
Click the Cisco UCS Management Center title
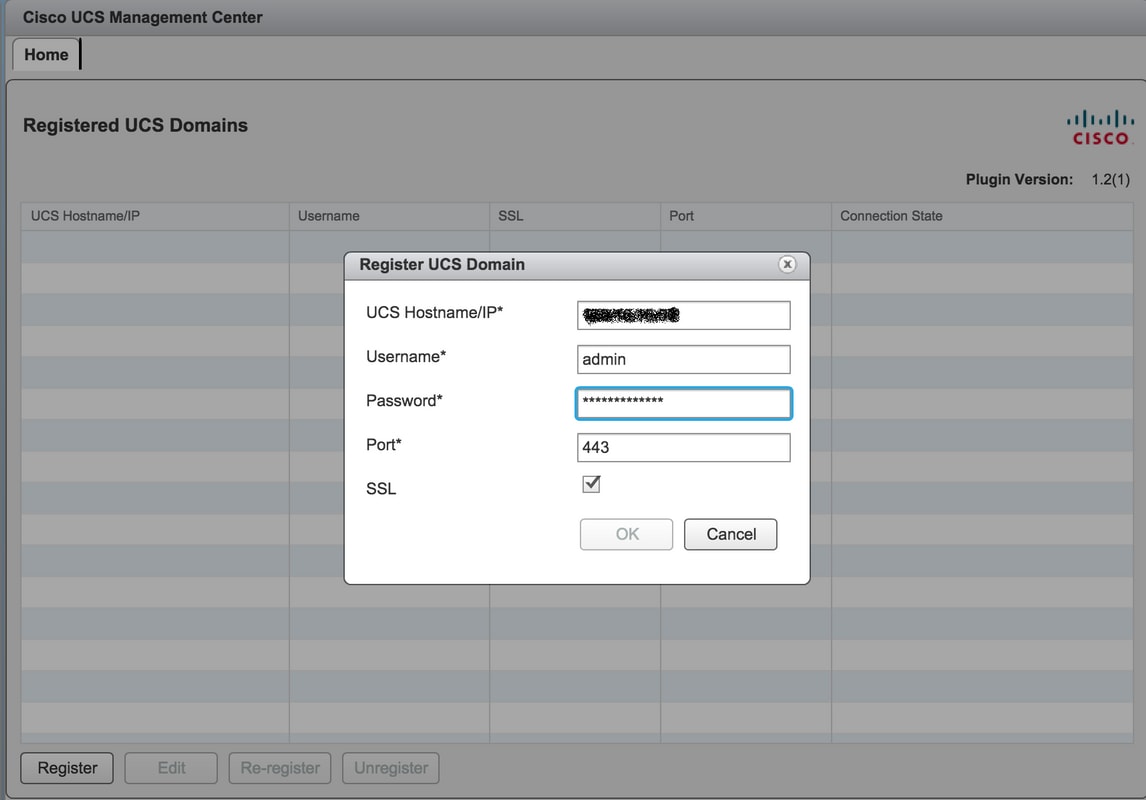click(143, 18)
